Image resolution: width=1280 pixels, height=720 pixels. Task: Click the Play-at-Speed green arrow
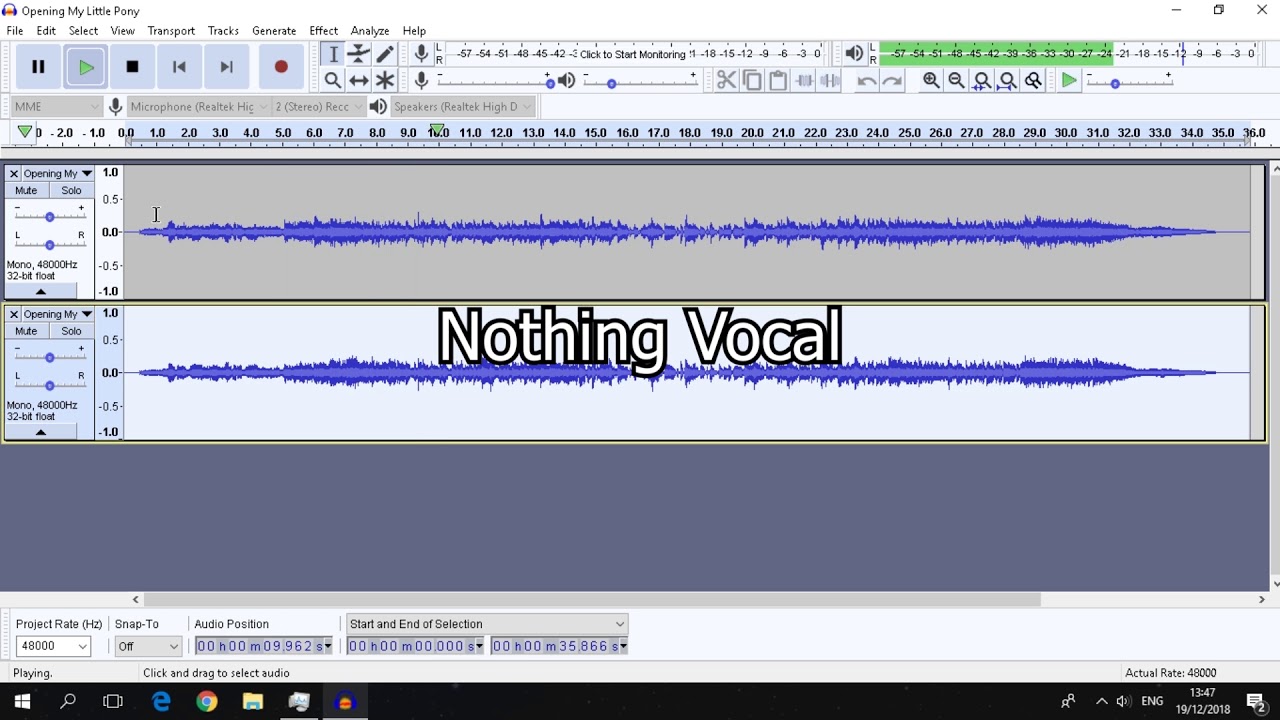coord(1069,81)
